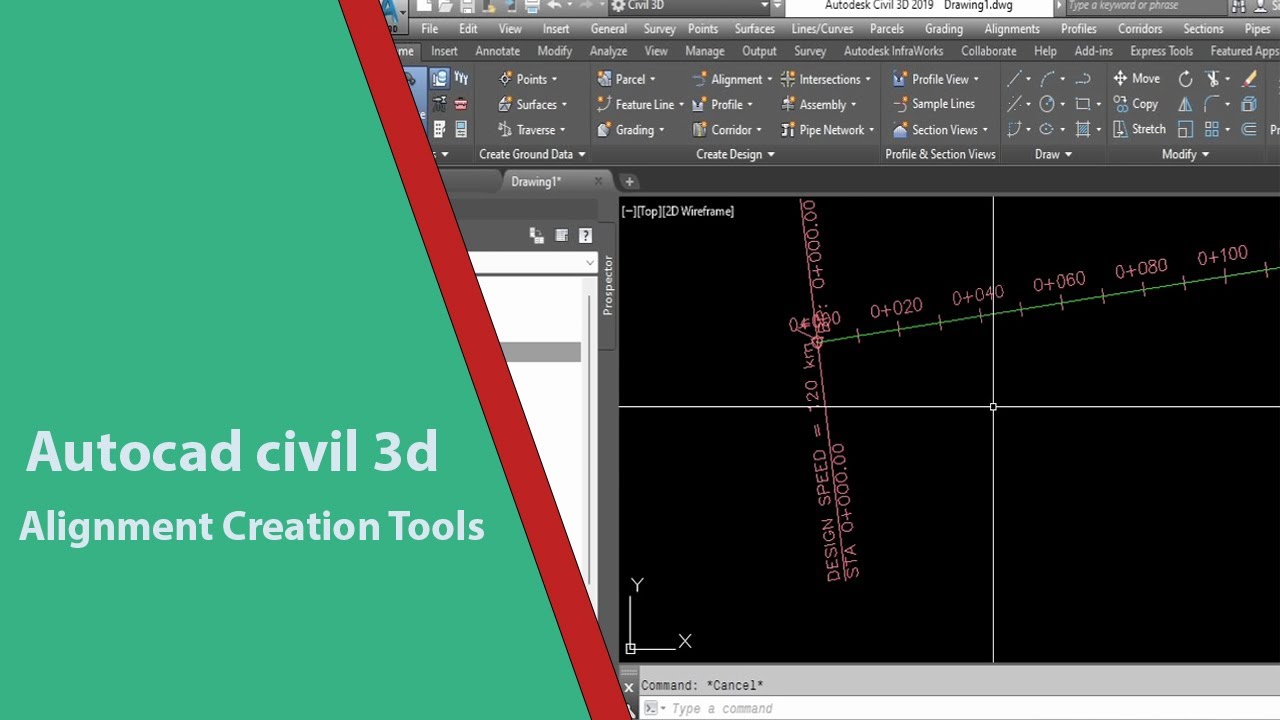
Task: Switch to the Annotate ribbon tab
Action: coord(497,51)
